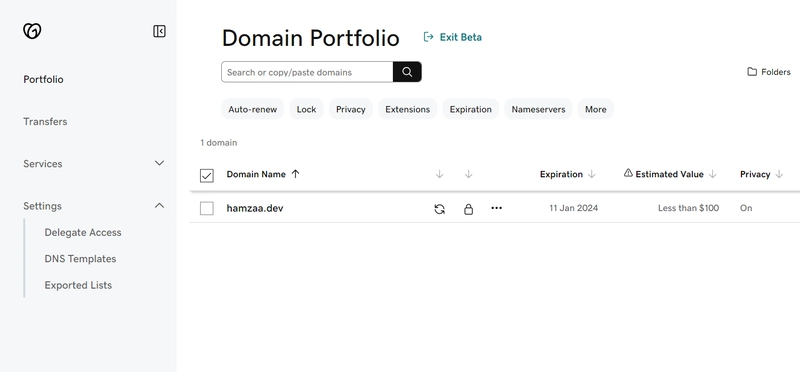The image size is (800, 372).
Task: Open the More filters dropdown
Action: click(x=595, y=109)
